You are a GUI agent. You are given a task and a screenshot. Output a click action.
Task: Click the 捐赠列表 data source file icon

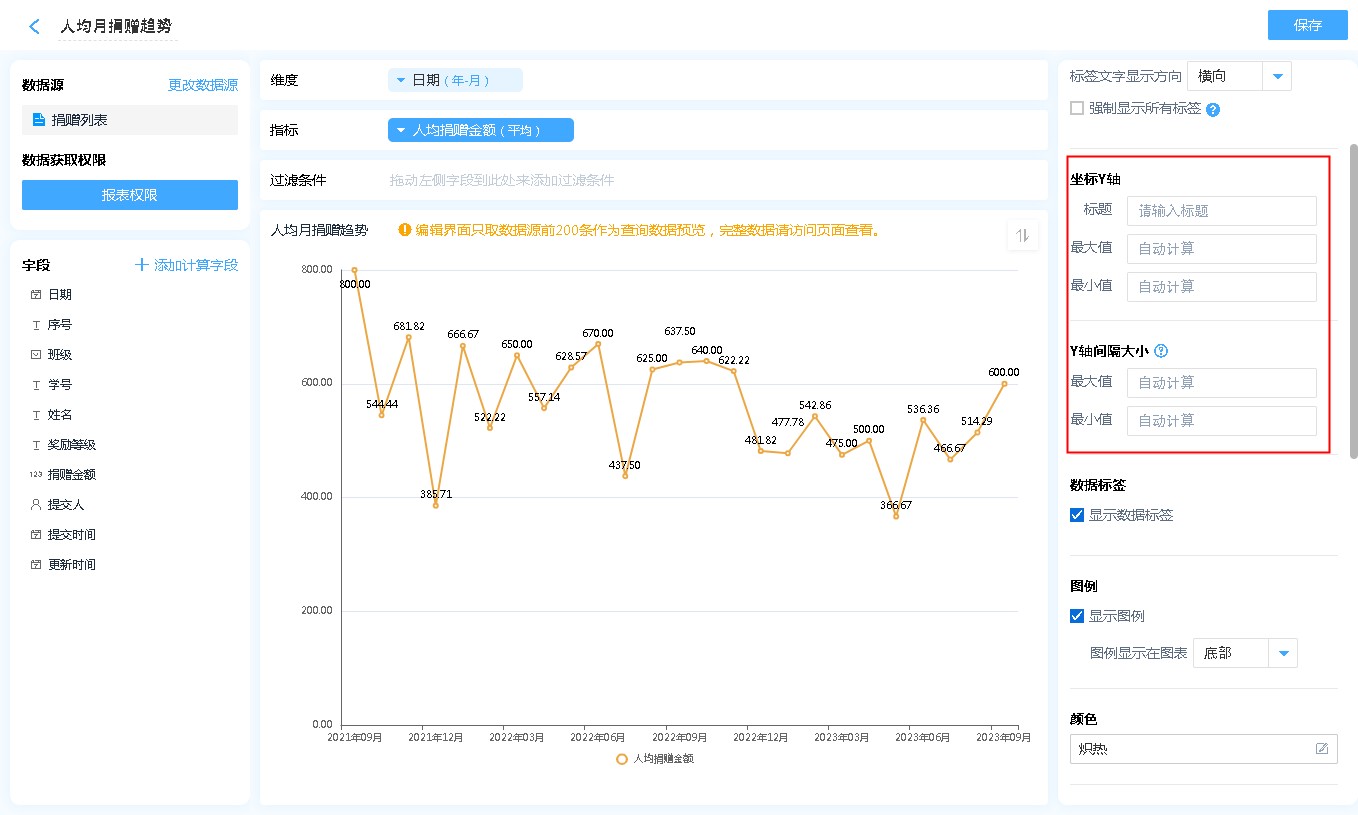pos(38,120)
